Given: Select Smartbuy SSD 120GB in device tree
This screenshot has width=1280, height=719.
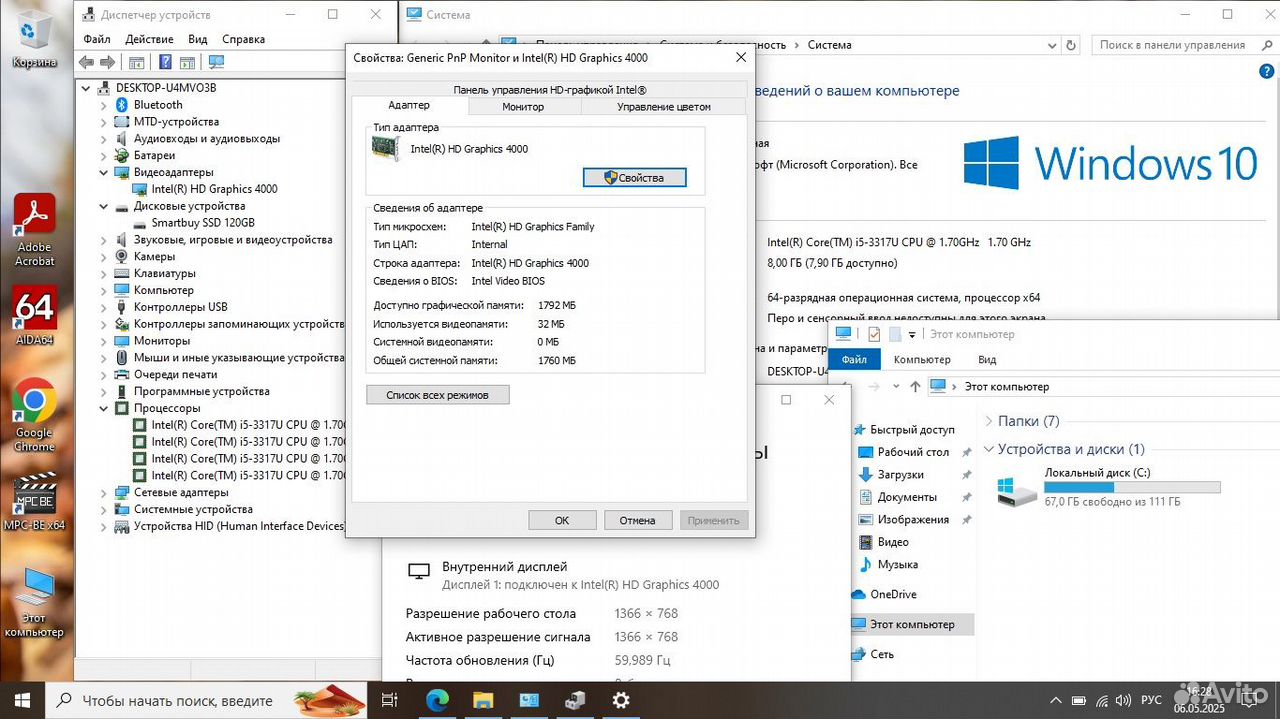Looking at the screenshot, I should point(203,223).
